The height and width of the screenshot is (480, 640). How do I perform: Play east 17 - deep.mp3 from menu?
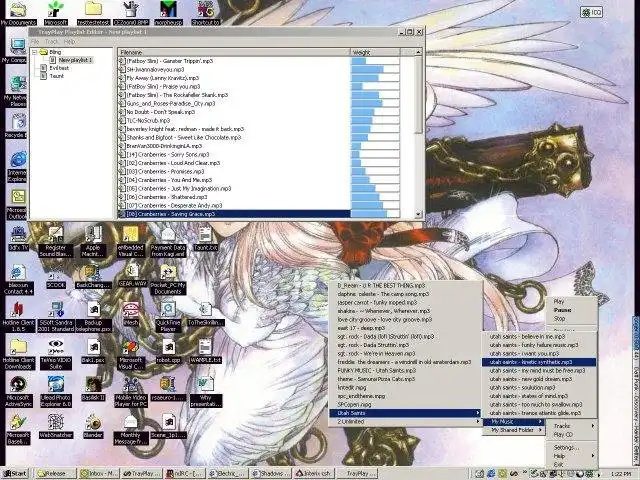click(406, 328)
